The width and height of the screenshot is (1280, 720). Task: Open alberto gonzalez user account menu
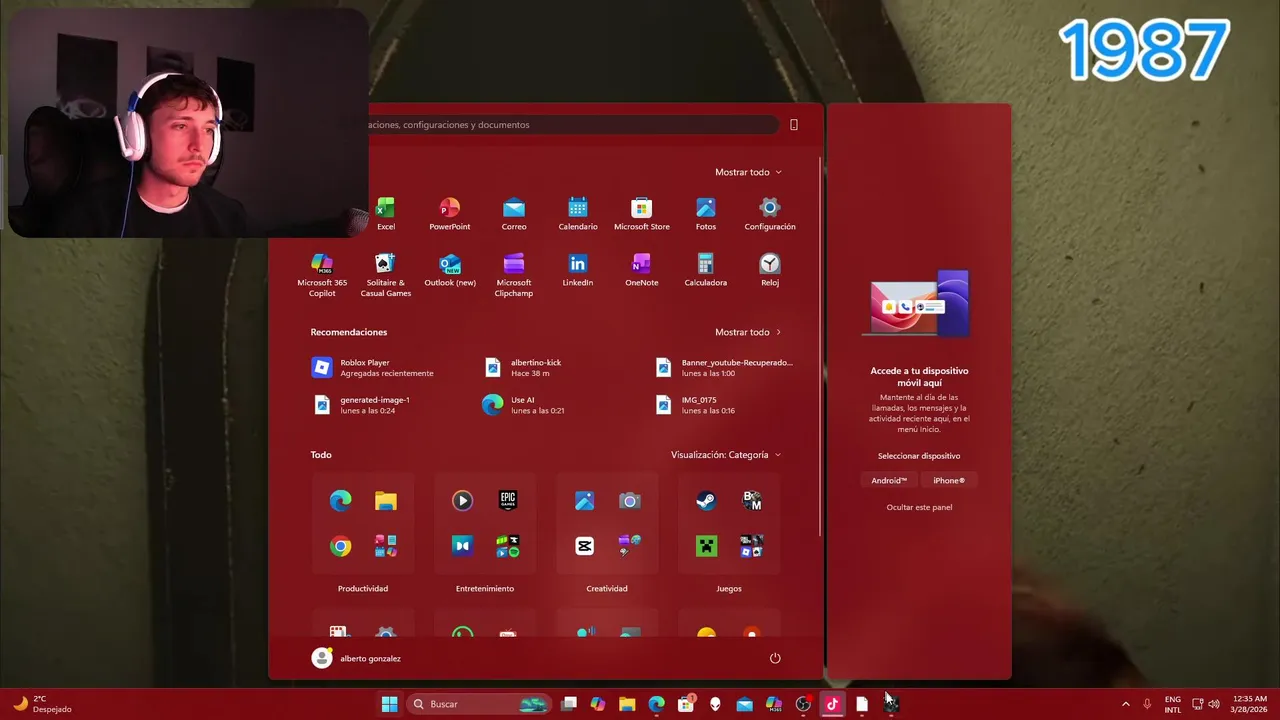point(356,658)
